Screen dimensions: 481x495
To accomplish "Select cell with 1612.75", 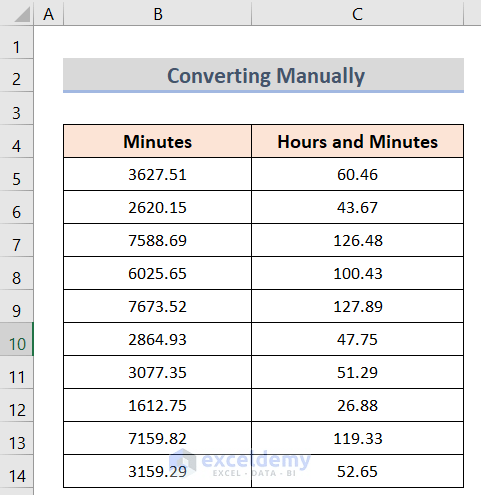I will pos(157,405).
